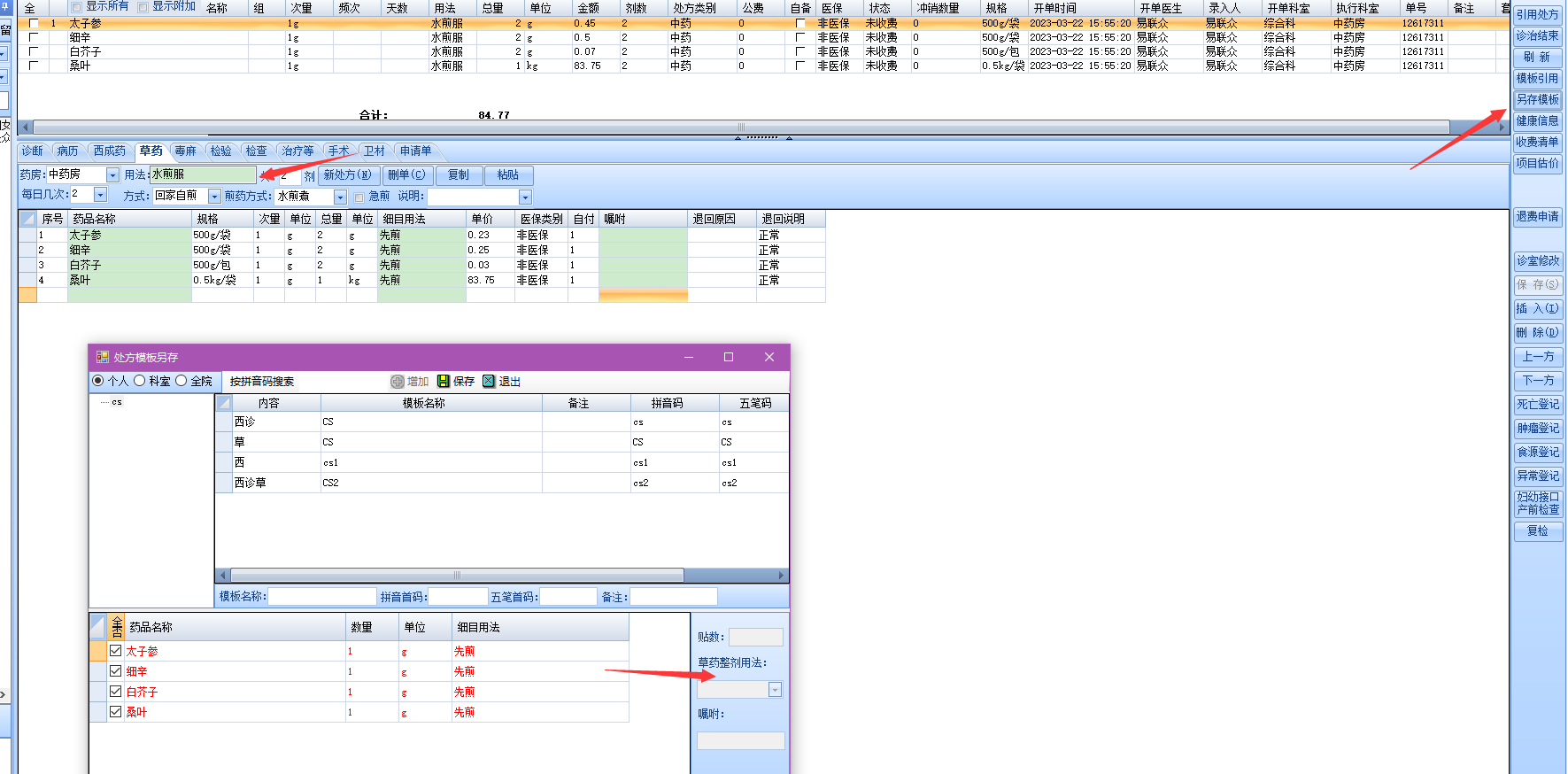This screenshot has width=1568, height=774.
Task: Open the 说明 dropdown
Action: (525, 197)
